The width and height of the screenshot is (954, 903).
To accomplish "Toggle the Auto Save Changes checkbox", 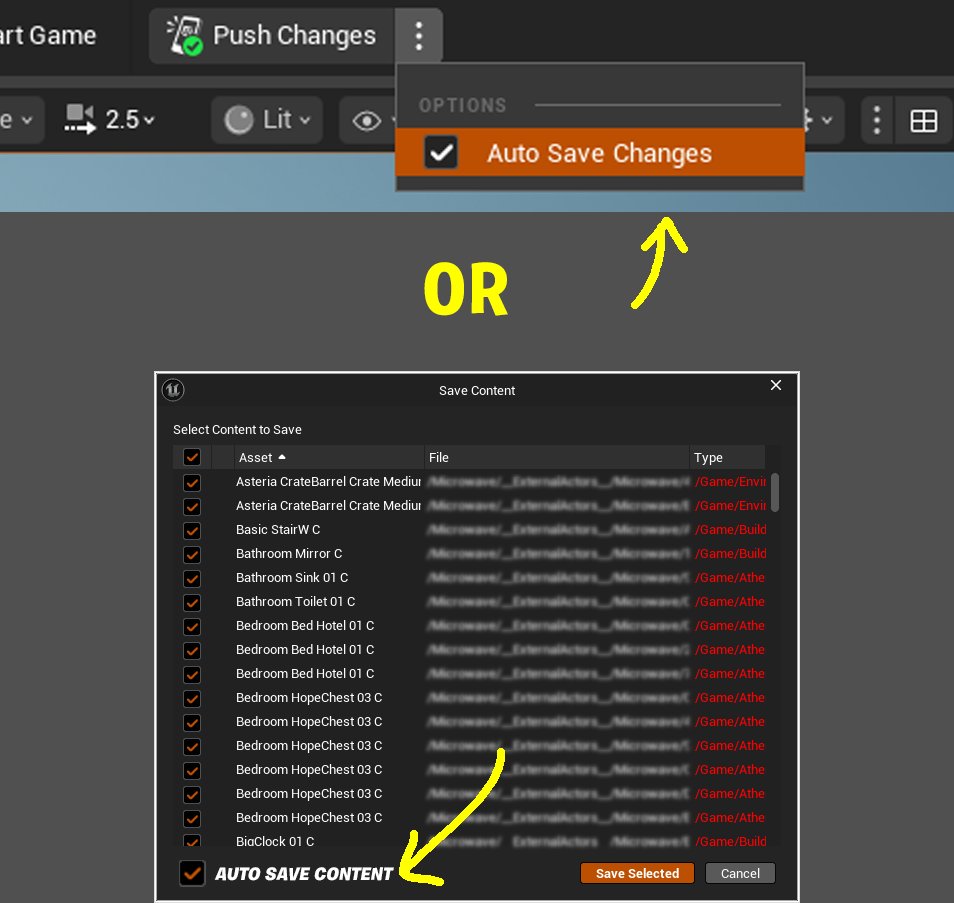I will [441, 152].
